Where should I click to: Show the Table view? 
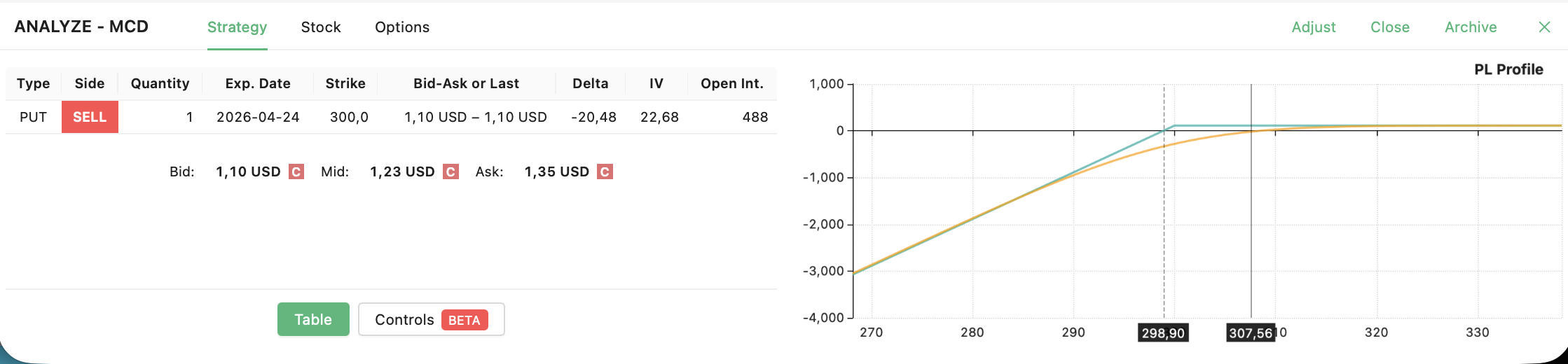313,319
